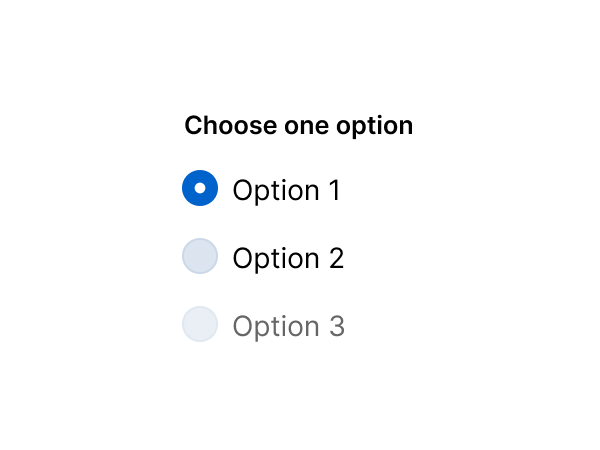Click the disabled Option 3 radio button
This screenshot has width=600, height=450.
click(200, 324)
